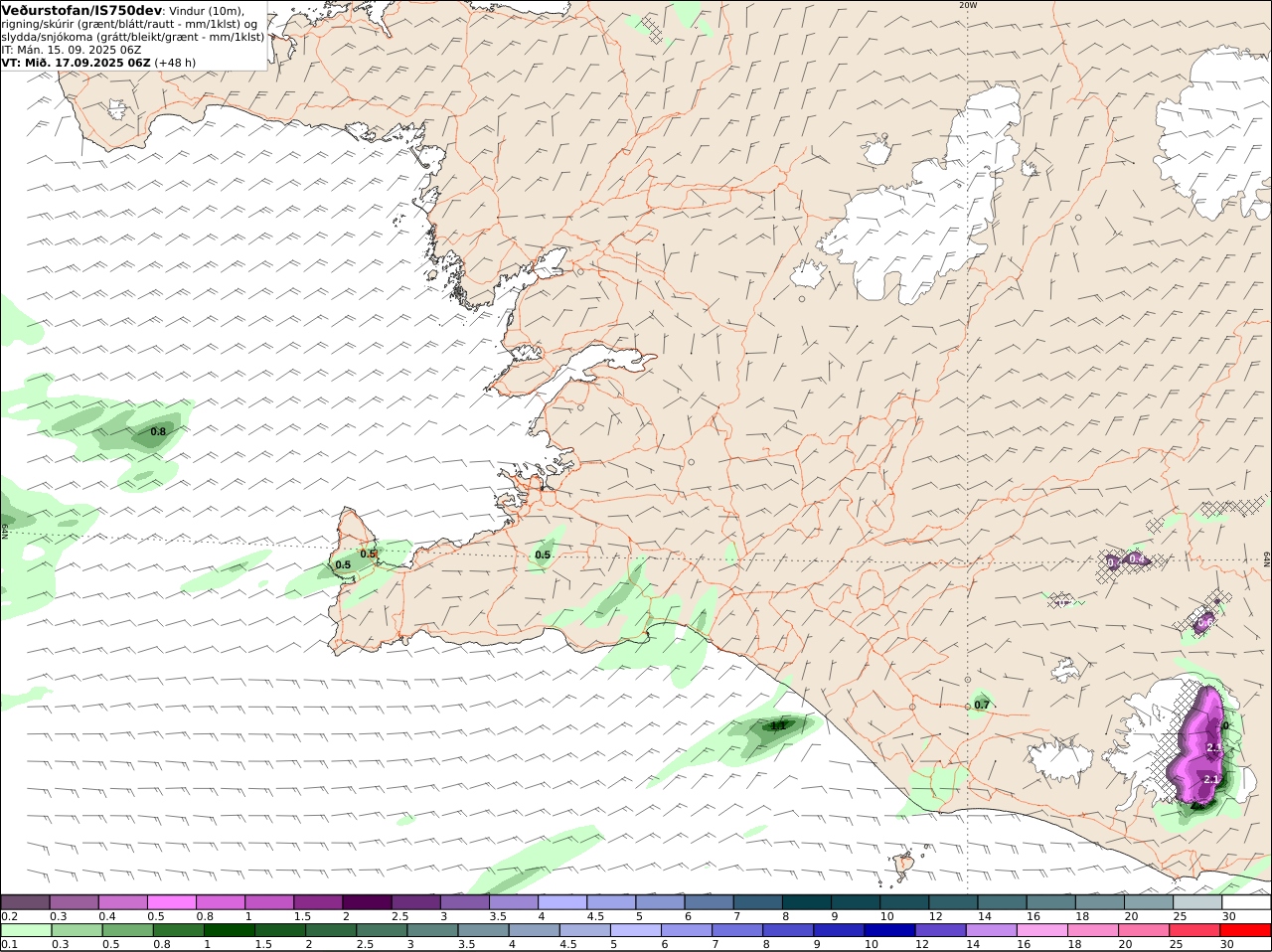Click the 1.1 precipitation value off the south coast

click(778, 725)
